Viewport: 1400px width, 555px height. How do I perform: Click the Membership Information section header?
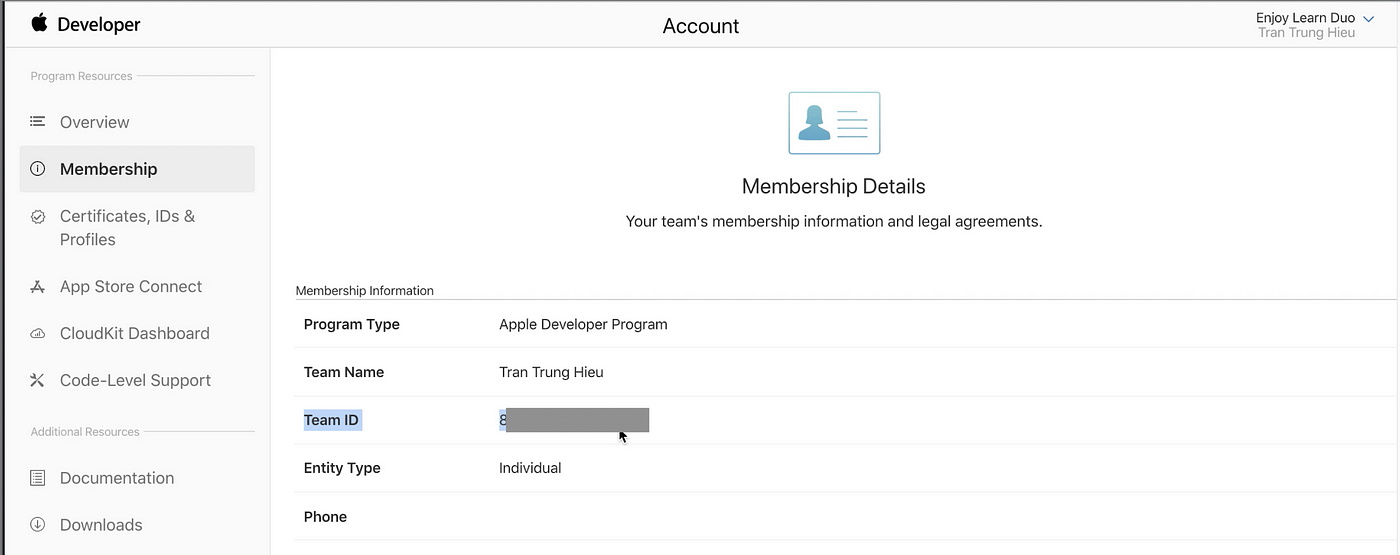[365, 291]
